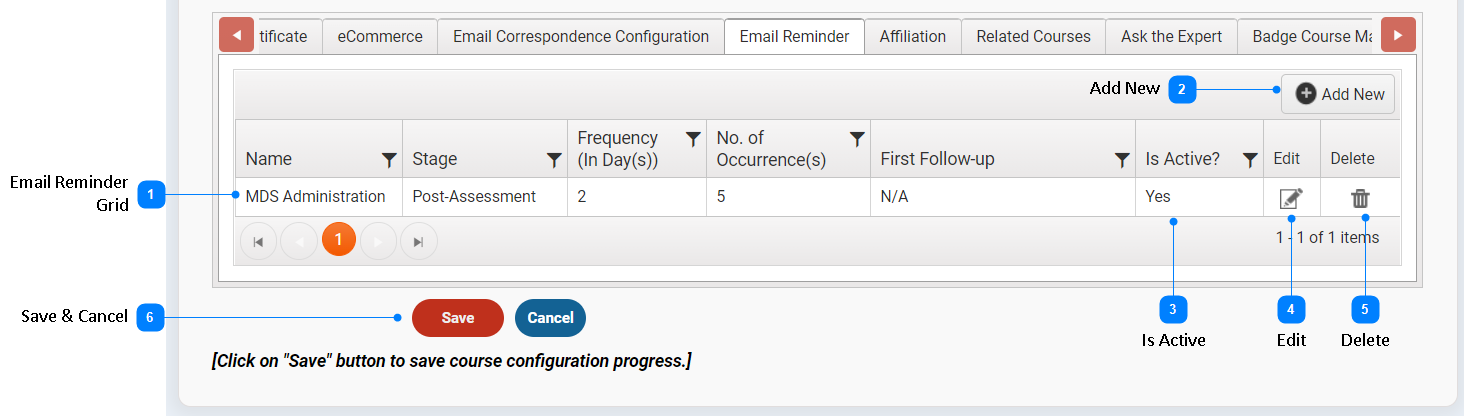This screenshot has width=1464, height=416.
Task: Go to last page of grid
Action: [418, 241]
